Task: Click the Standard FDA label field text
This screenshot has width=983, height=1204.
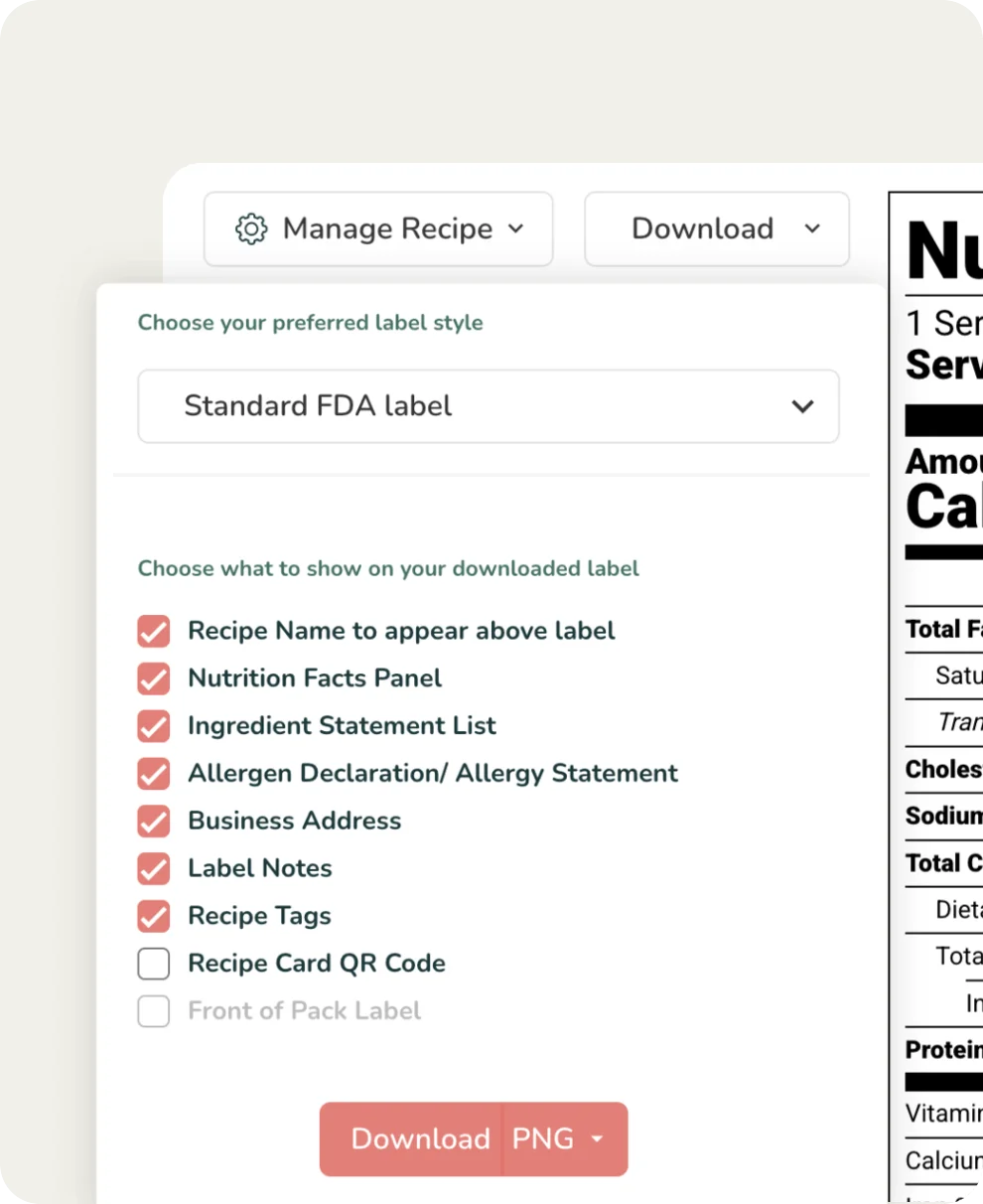Action: (317, 406)
